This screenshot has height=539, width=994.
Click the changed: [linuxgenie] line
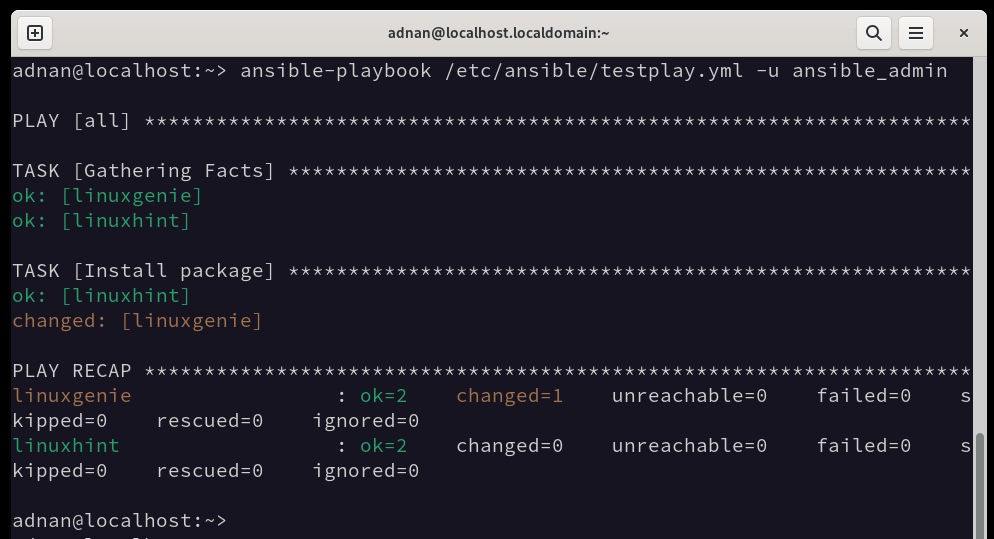click(x=137, y=321)
